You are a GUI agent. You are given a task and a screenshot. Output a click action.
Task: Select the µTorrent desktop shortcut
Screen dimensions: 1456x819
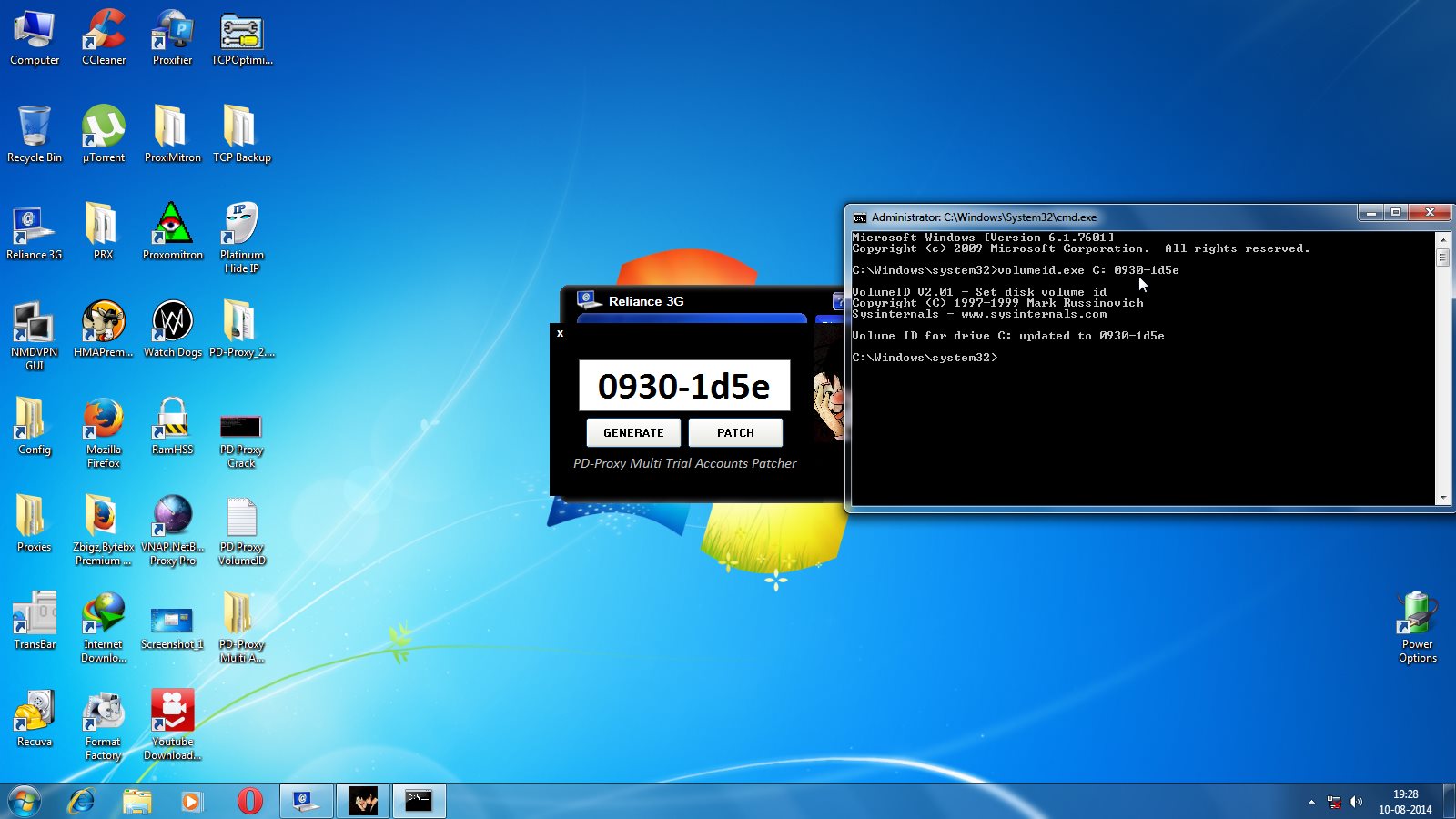(x=104, y=135)
